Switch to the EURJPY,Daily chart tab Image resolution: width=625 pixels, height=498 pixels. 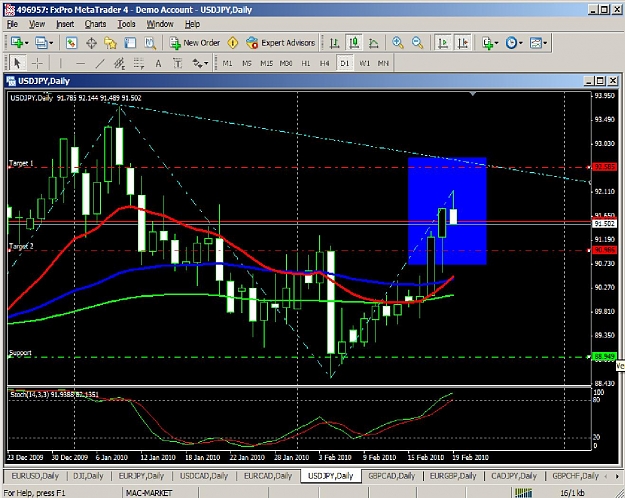click(142, 476)
